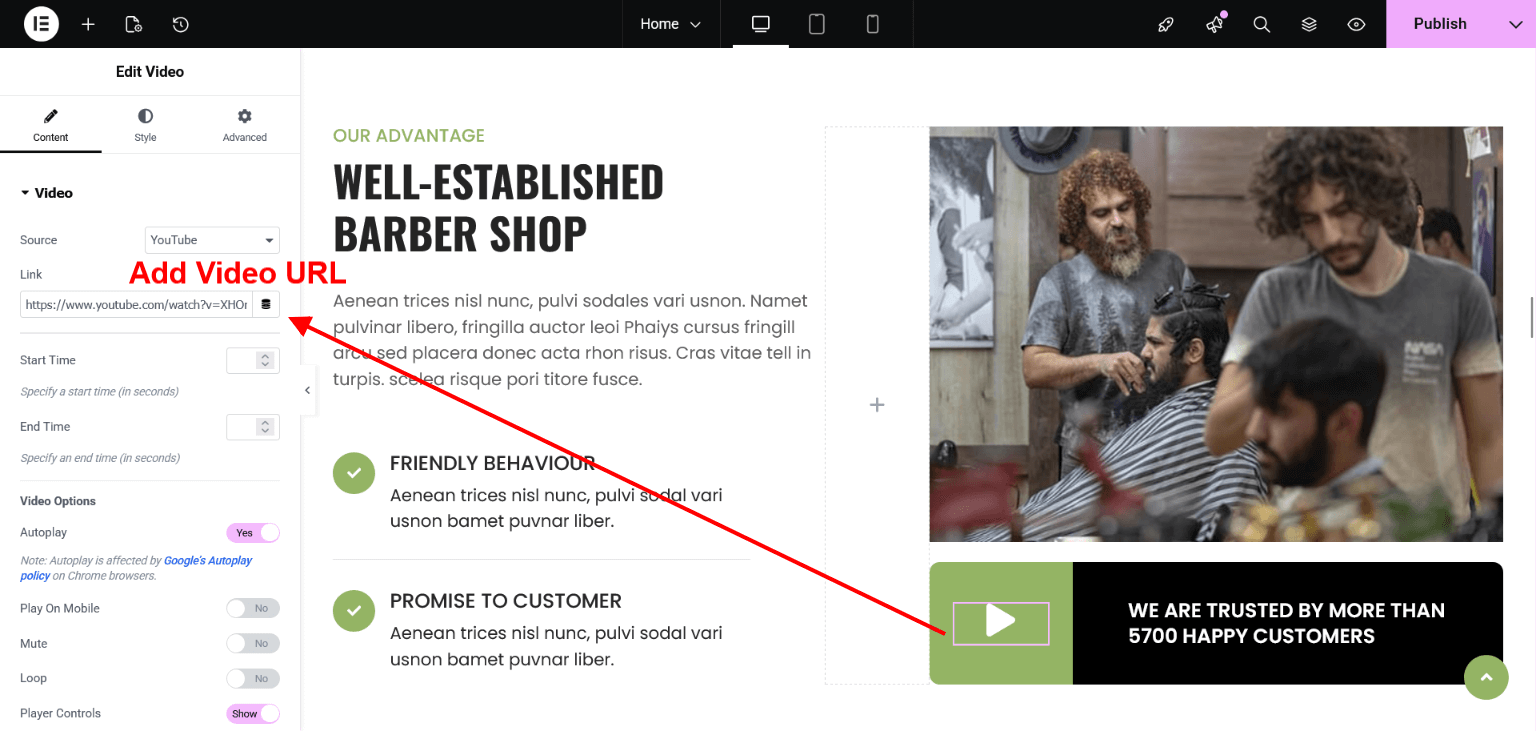
Task: Open the Finder search icon
Action: 1262,24
